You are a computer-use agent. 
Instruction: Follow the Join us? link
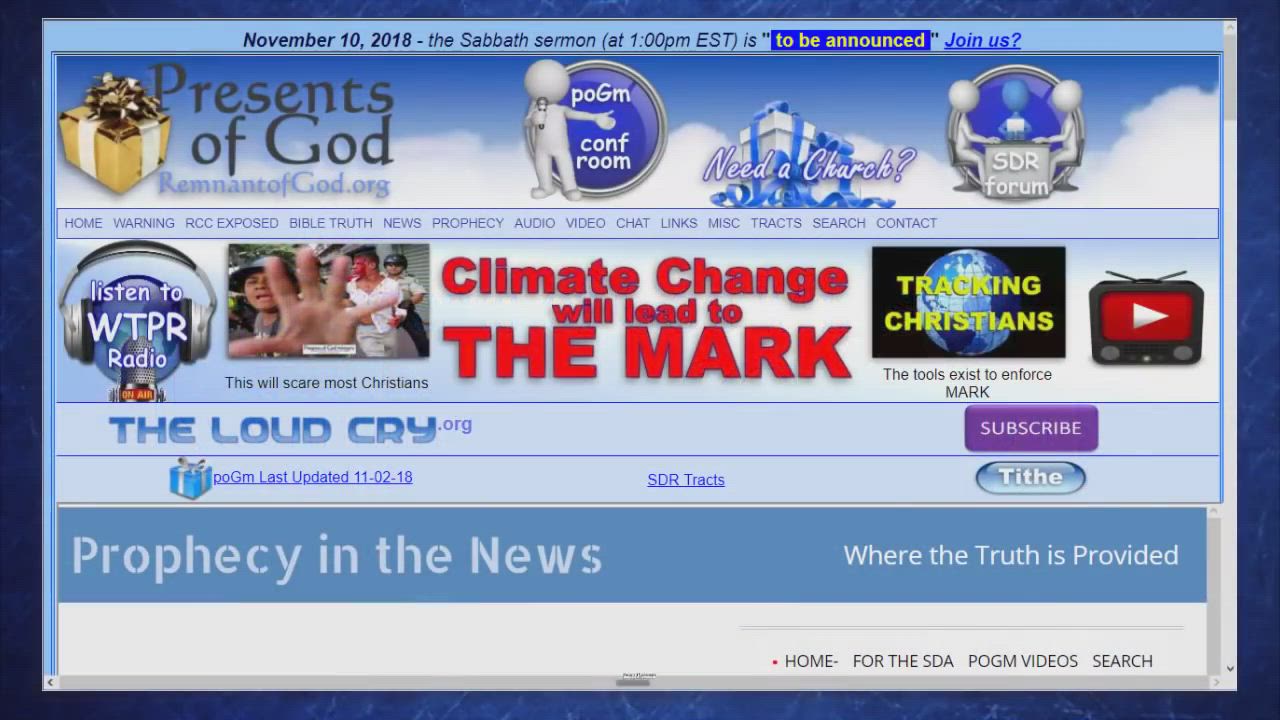click(x=982, y=40)
